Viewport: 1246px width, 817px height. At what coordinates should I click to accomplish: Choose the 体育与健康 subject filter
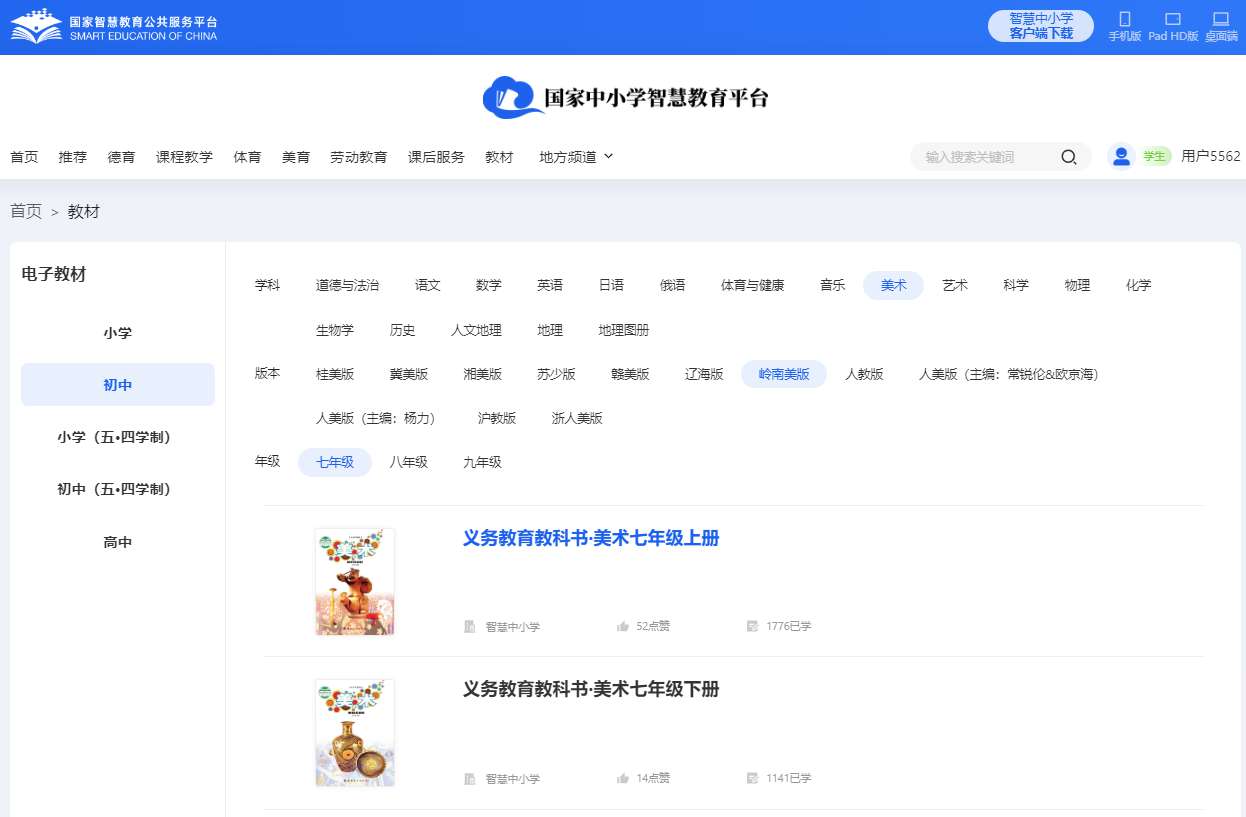[752, 285]
